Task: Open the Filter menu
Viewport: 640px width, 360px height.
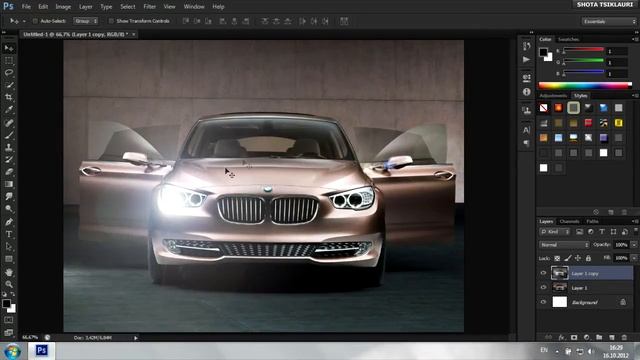Action: click(x=149, y=7)
